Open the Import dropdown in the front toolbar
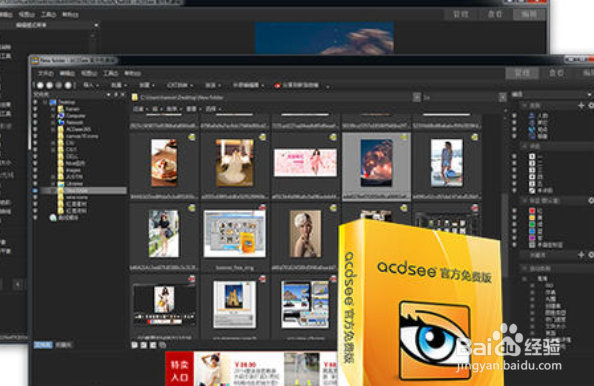The image size is (594, 386). (91, 86)
